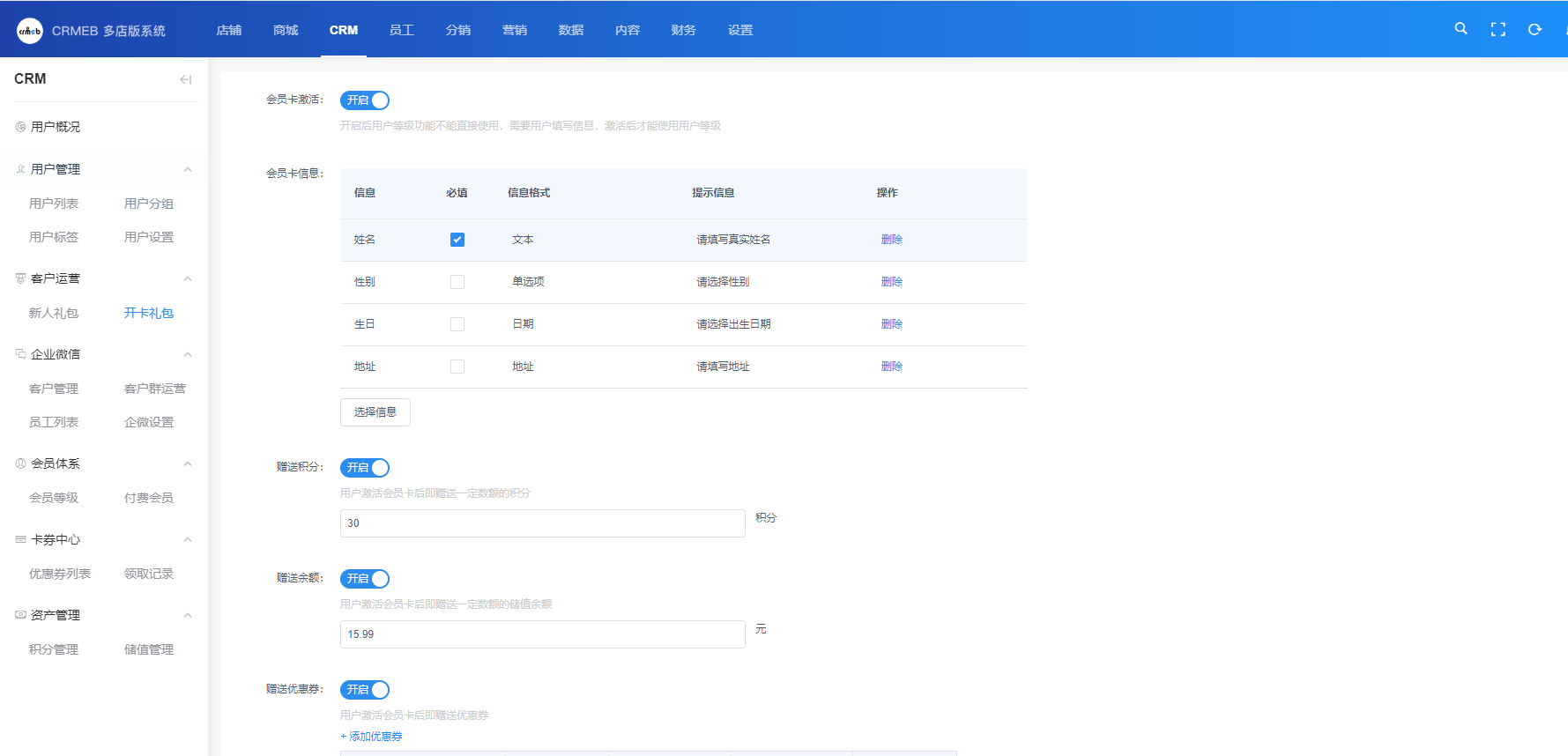Click the refresh icon in header
Screen dimensions: 1568x756
(1535, 29)
